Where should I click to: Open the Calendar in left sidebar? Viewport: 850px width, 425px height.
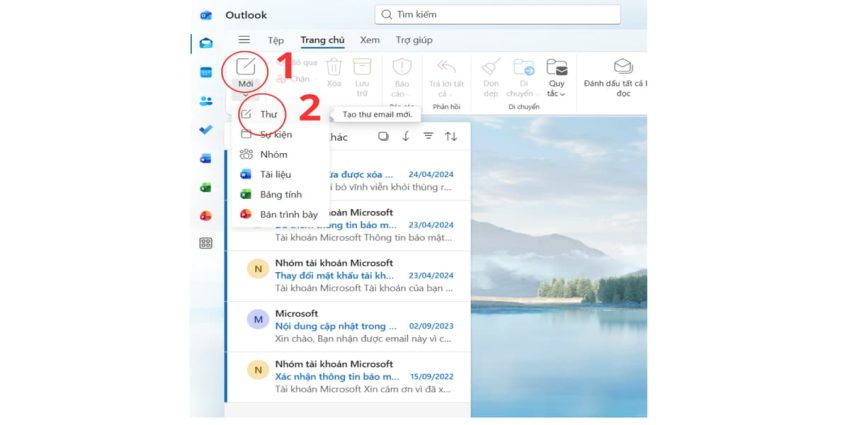point(205,72)
